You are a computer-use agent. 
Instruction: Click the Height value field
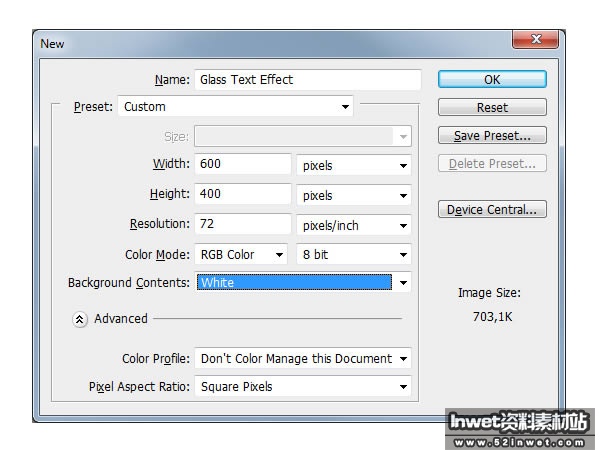tap(243, 195)
